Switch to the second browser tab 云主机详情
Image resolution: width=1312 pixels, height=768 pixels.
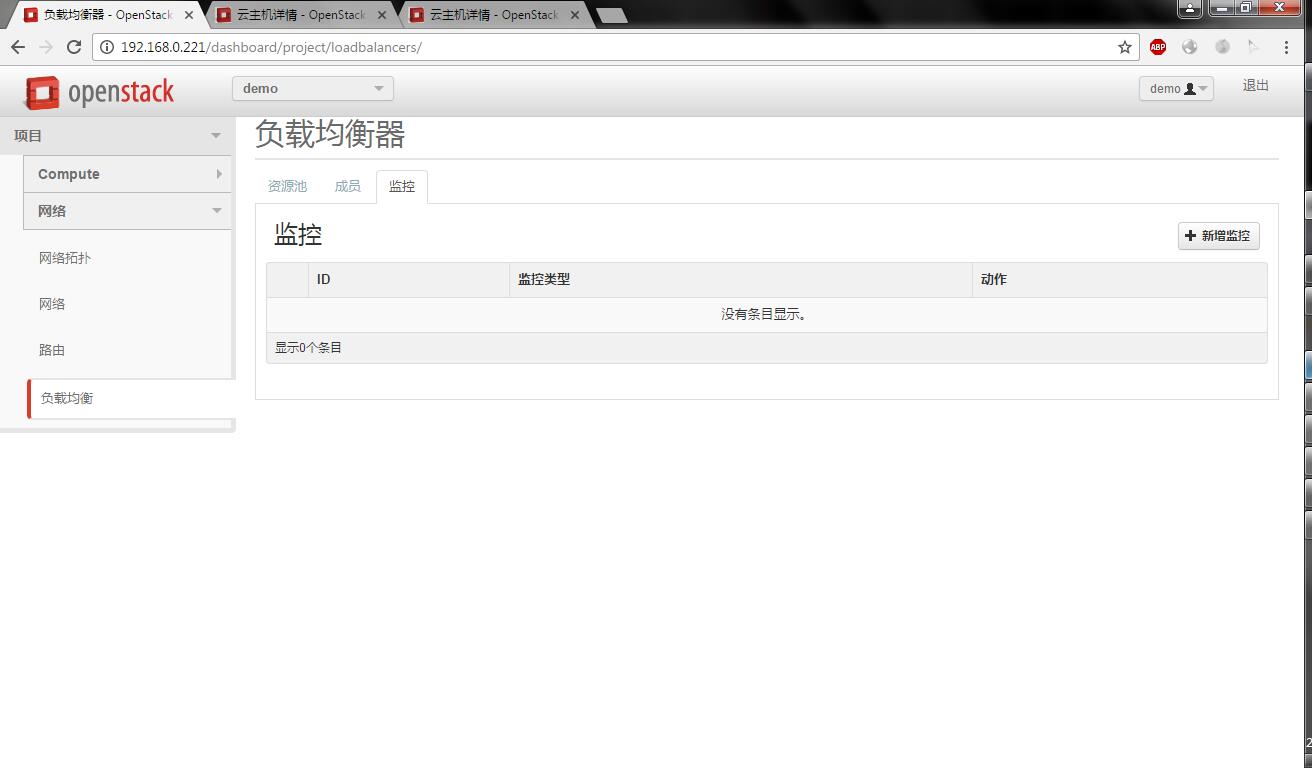300,16
